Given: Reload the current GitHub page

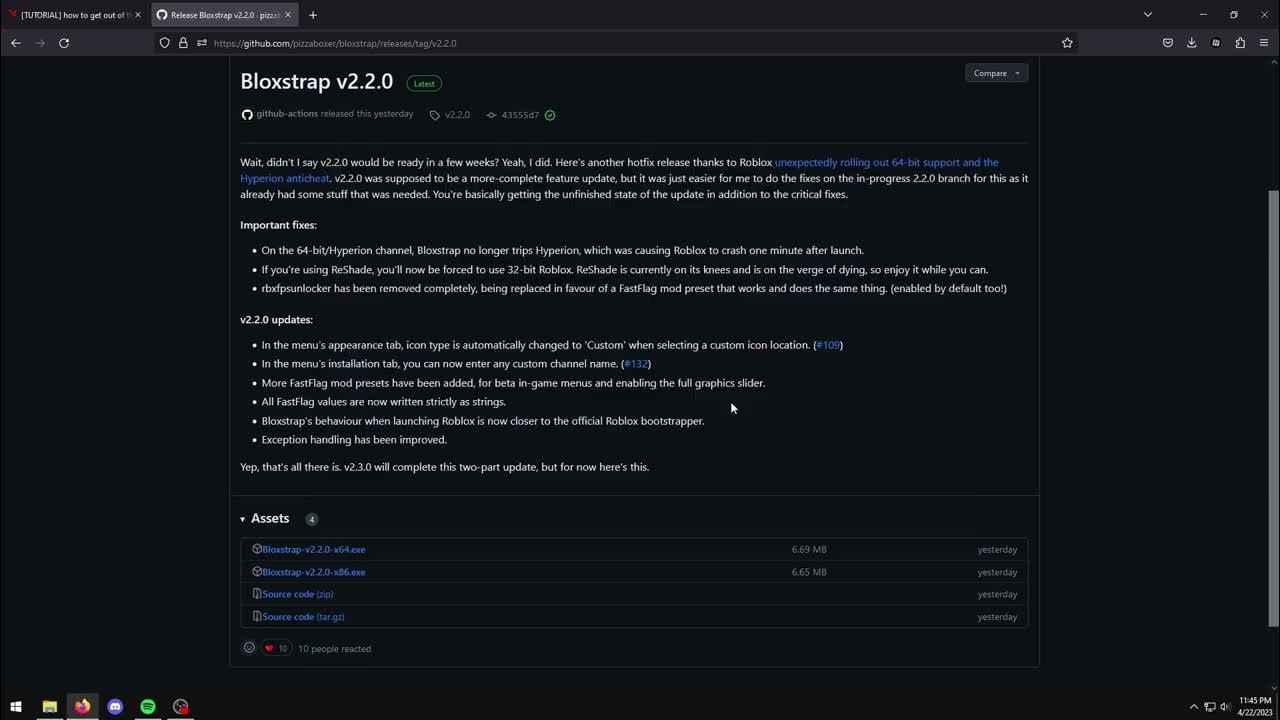Looking at the screenshot, I should coord(64,43).
